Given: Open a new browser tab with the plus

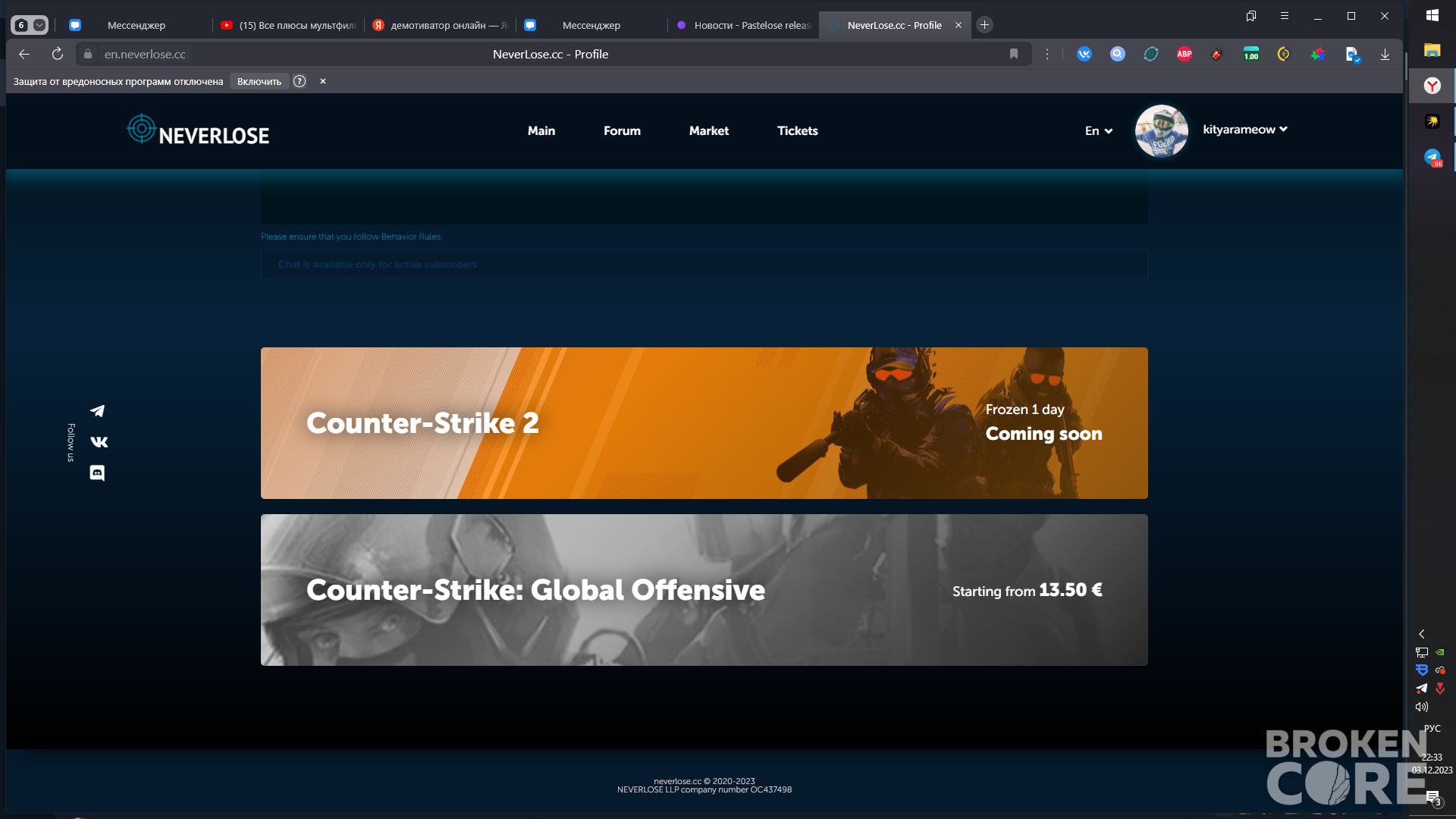Looking at the screenshot, I should pos(984,25).
